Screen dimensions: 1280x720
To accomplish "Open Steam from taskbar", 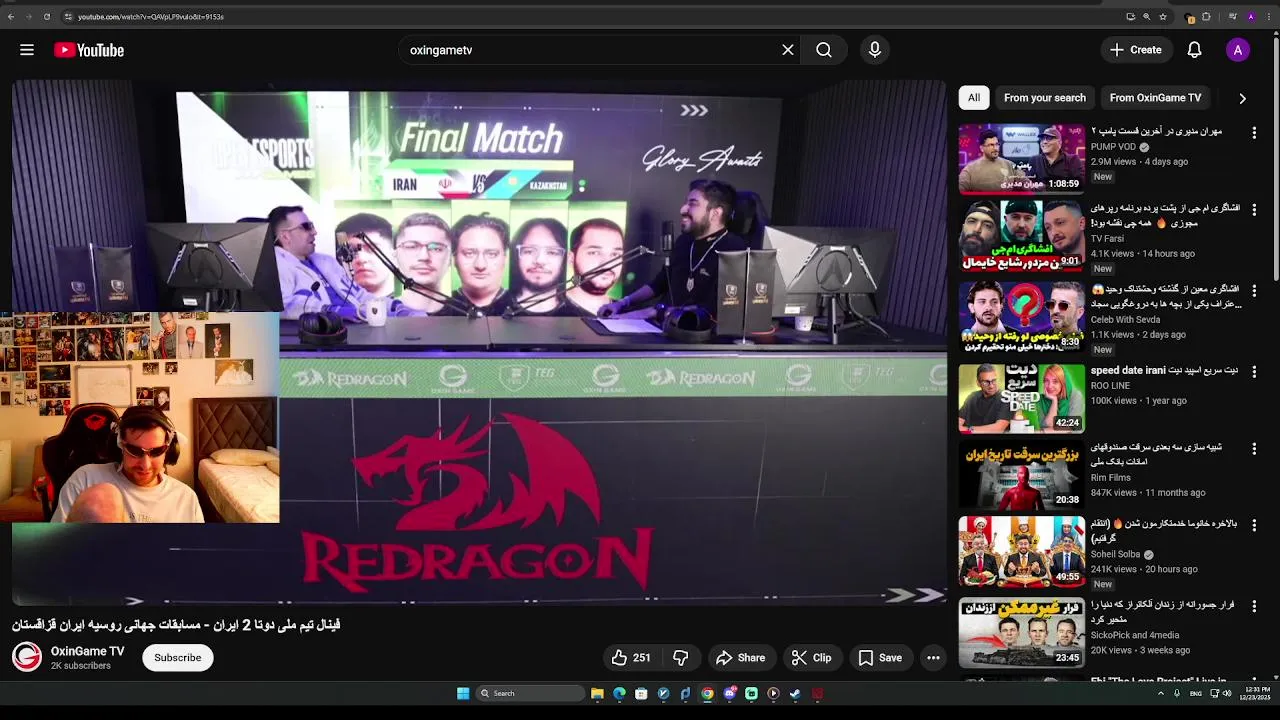I will tap(795, 693).
